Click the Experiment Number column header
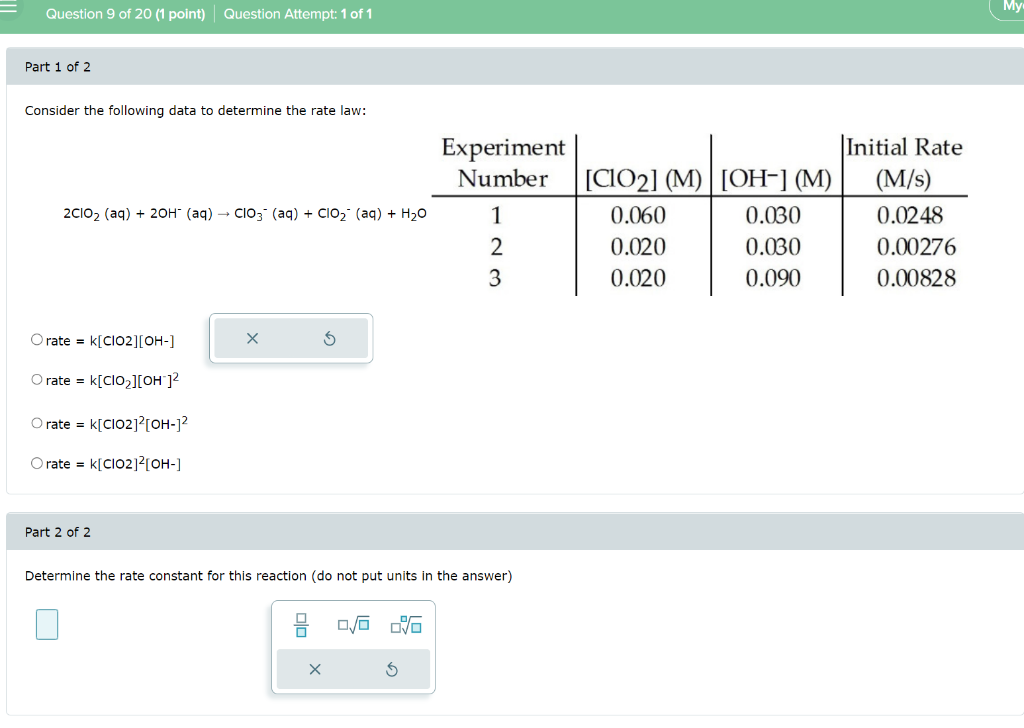 click(x=503, y=163)
